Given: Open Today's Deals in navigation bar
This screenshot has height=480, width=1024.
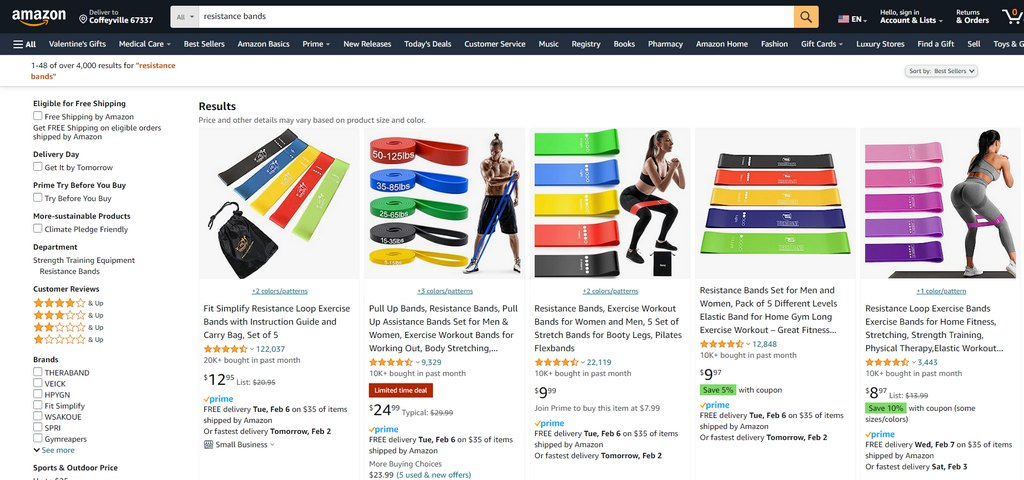Looking at the screenshot, I should coord(428,44).
